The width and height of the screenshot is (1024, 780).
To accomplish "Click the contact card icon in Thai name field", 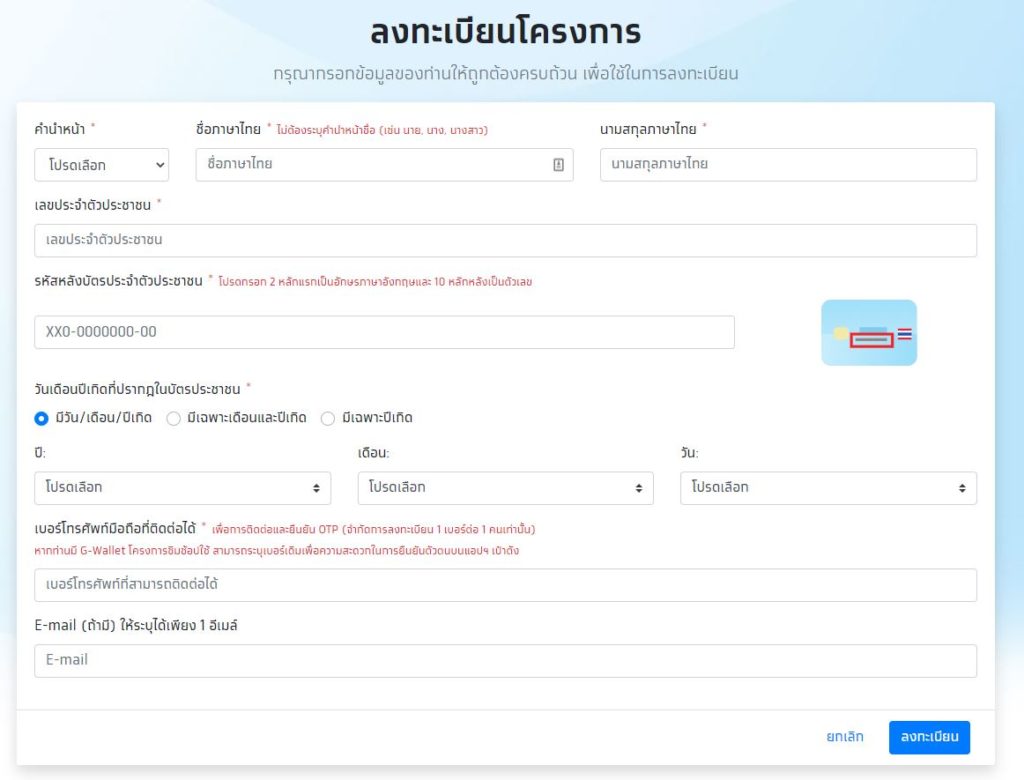I will point(558,165).
